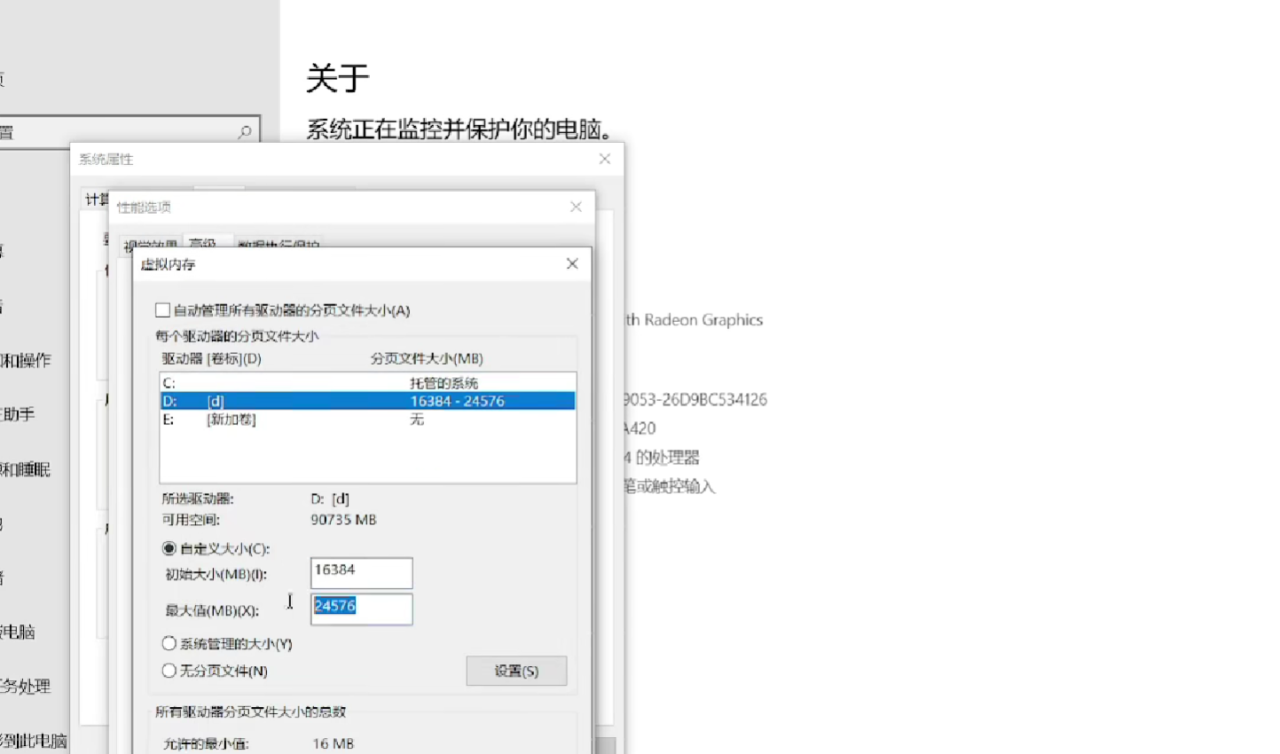
Task: Click the magnifier icon in the settings search box
Action: click(244, 132)
